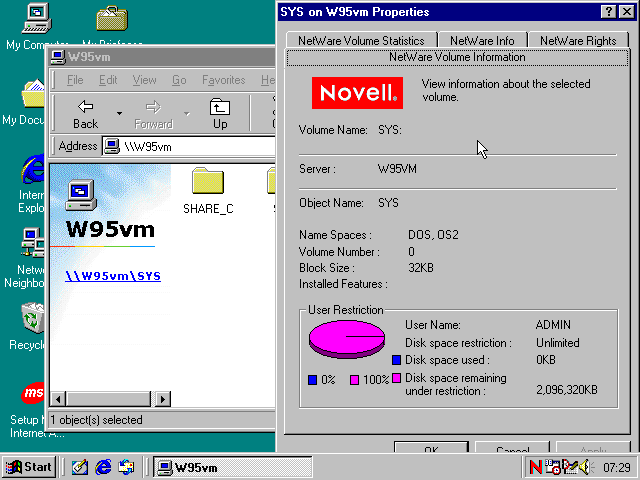640x480 pixels.
Task: Launch Internet Explorer from quick launch
Action: 103,467
